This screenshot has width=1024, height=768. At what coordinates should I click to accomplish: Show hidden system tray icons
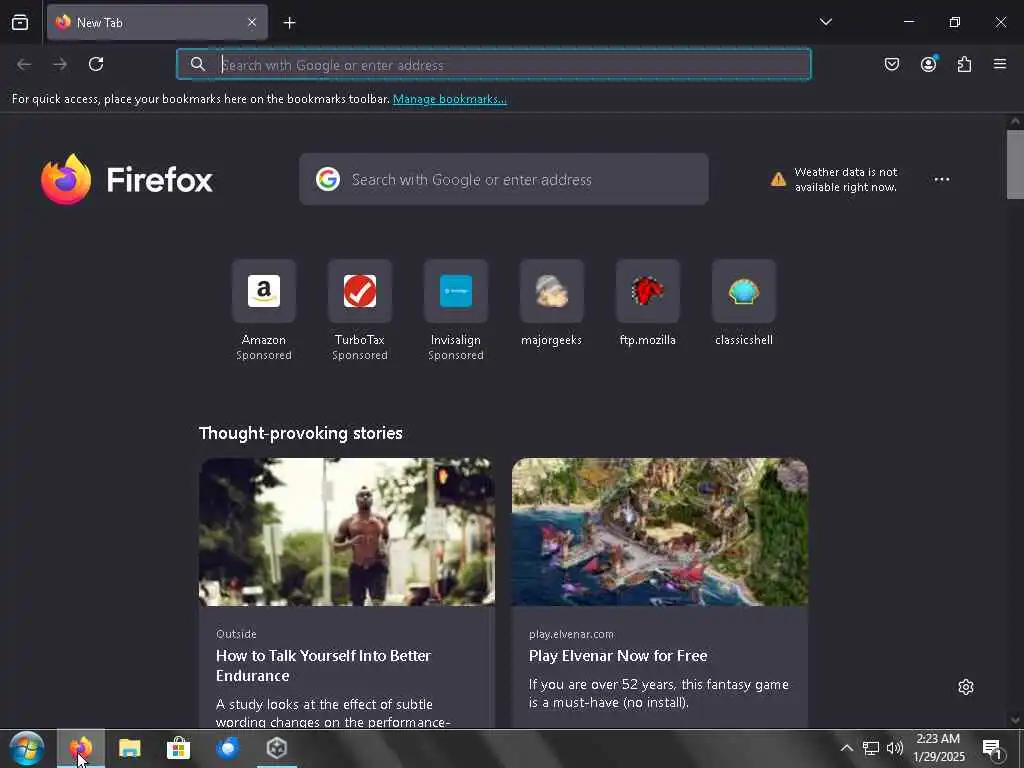[846, 748]
